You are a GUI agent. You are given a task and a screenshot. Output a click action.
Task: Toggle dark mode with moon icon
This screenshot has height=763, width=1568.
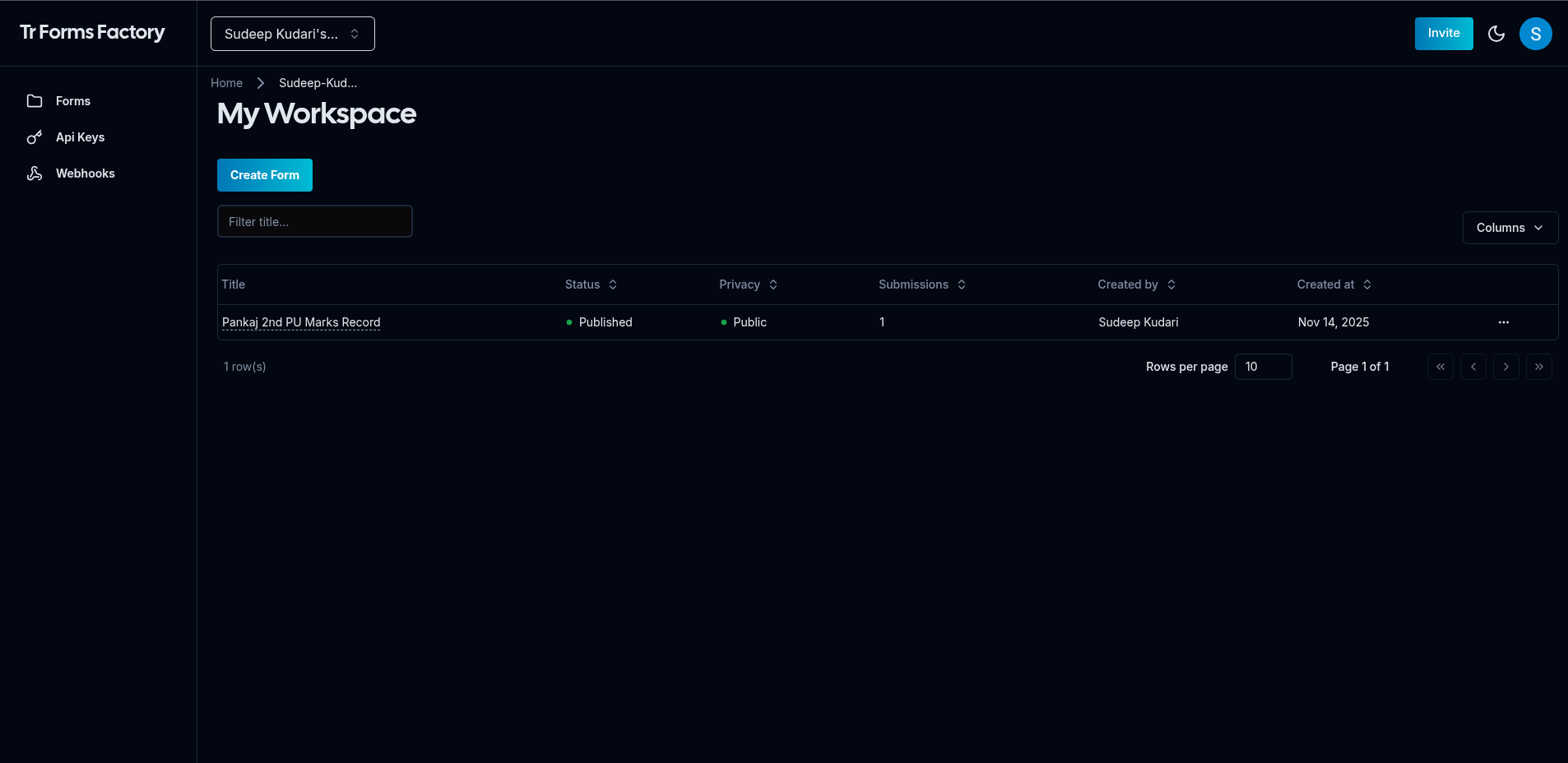click(x=1496, y=34)
